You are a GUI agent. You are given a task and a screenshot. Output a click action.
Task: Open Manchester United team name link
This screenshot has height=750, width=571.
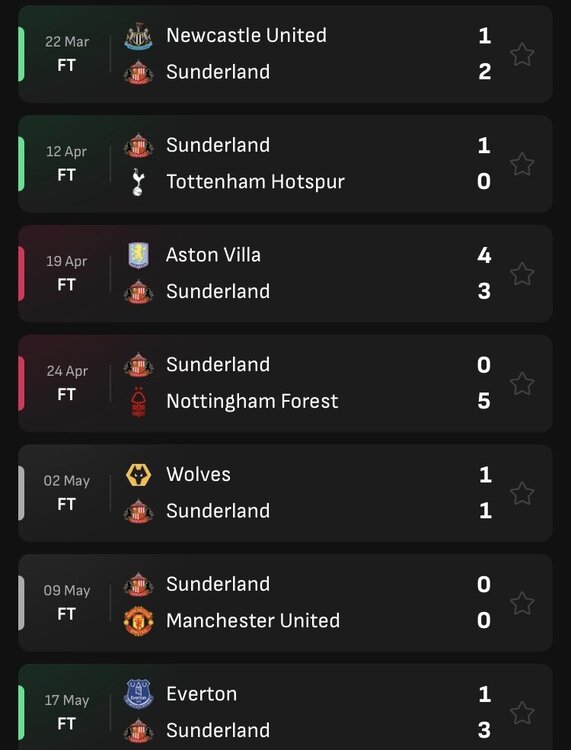(253, 620)
